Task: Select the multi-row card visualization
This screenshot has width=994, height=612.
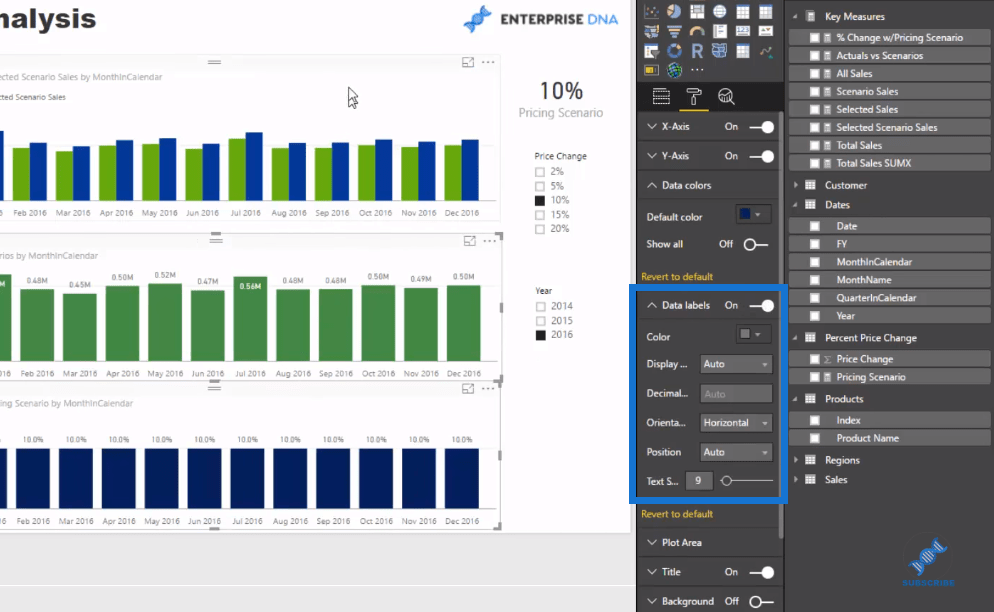Action: coord(720,31)
